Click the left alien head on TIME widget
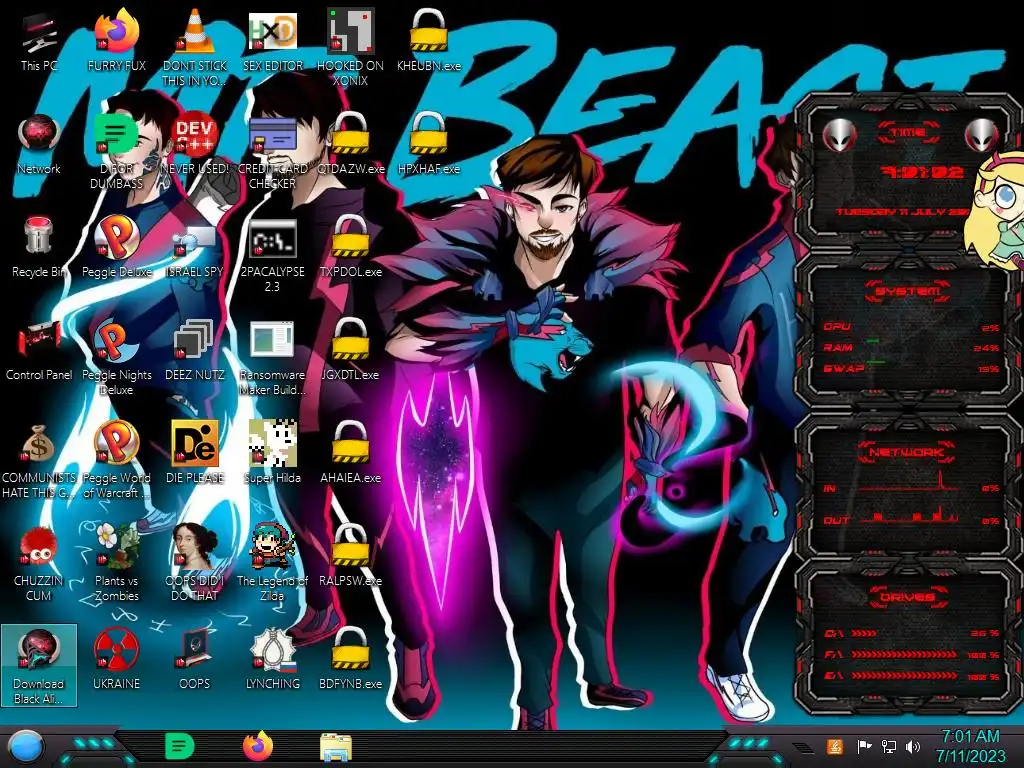The width and height of the screenshot is (1024, 768). pos(839,136)
